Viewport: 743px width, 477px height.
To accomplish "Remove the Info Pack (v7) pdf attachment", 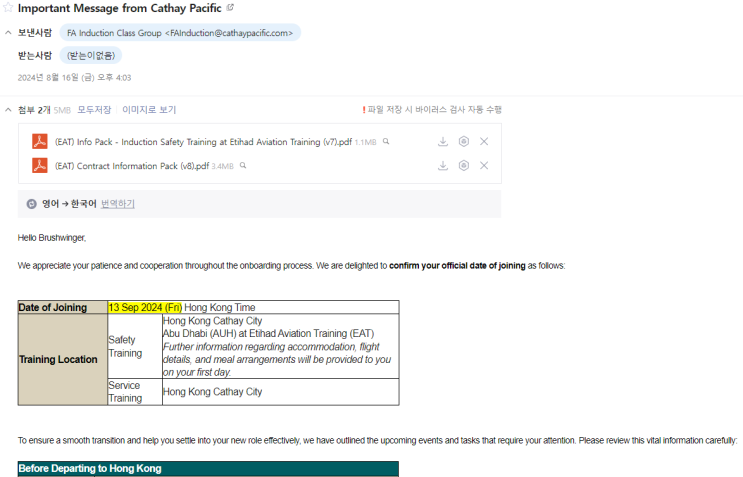I will 484,141.
